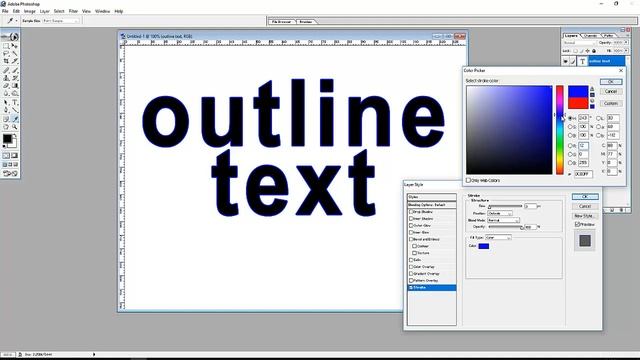This screenshot has height=360, width=640.
Task: Select the Zoom tool
Action: click(x=15, y=127)
